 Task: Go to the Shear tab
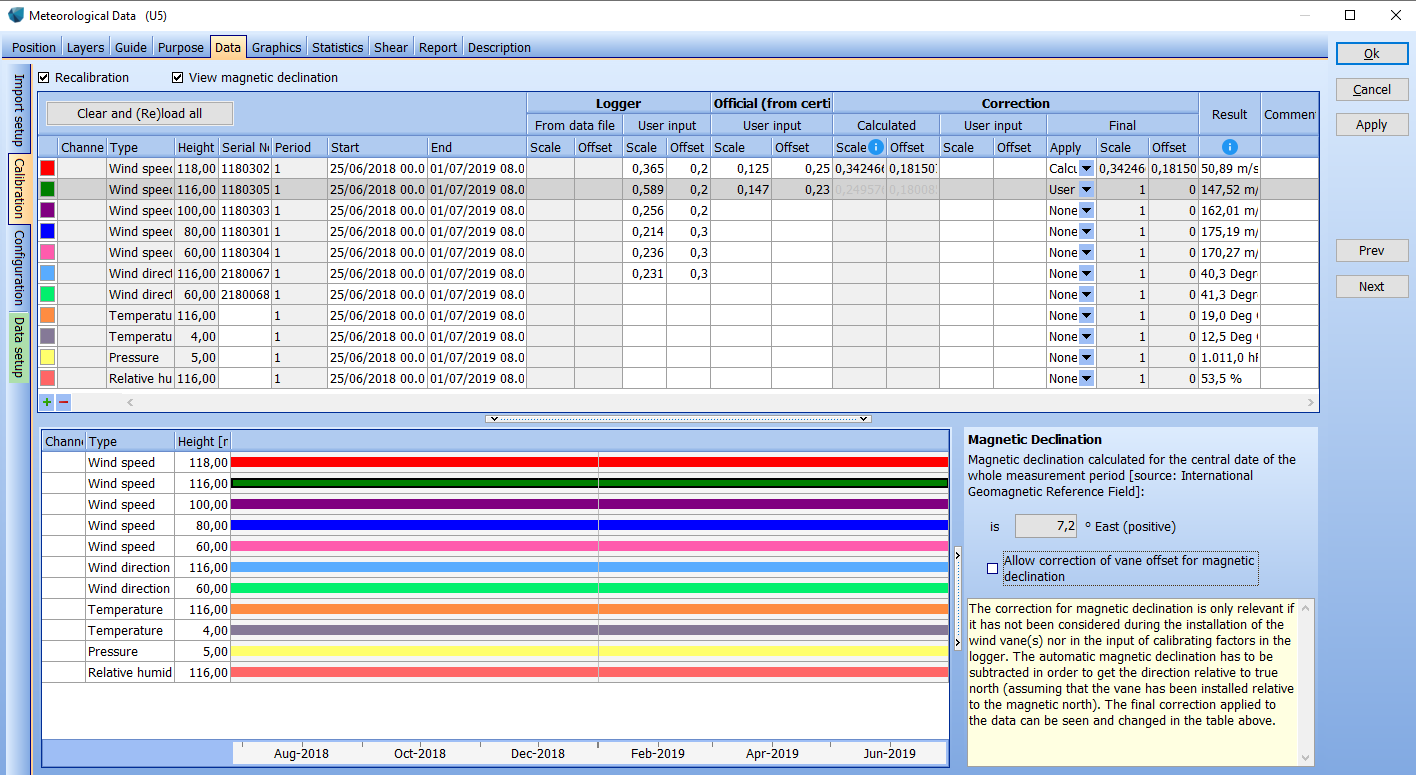coord(390,47)
